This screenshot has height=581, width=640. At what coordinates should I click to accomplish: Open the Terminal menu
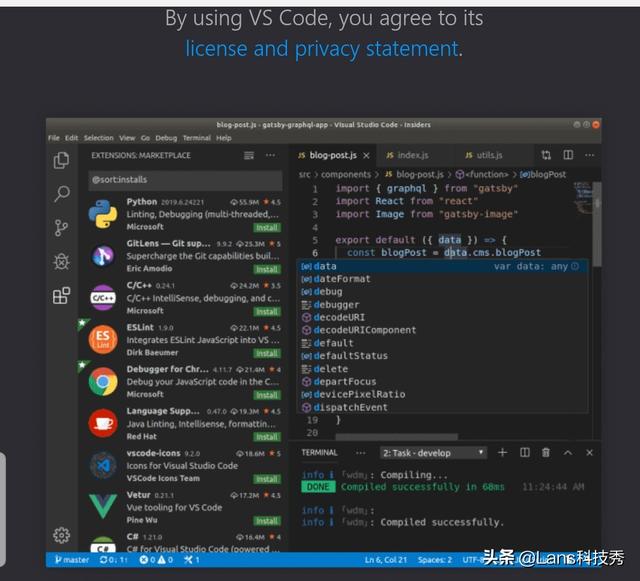tap(197, 138)
